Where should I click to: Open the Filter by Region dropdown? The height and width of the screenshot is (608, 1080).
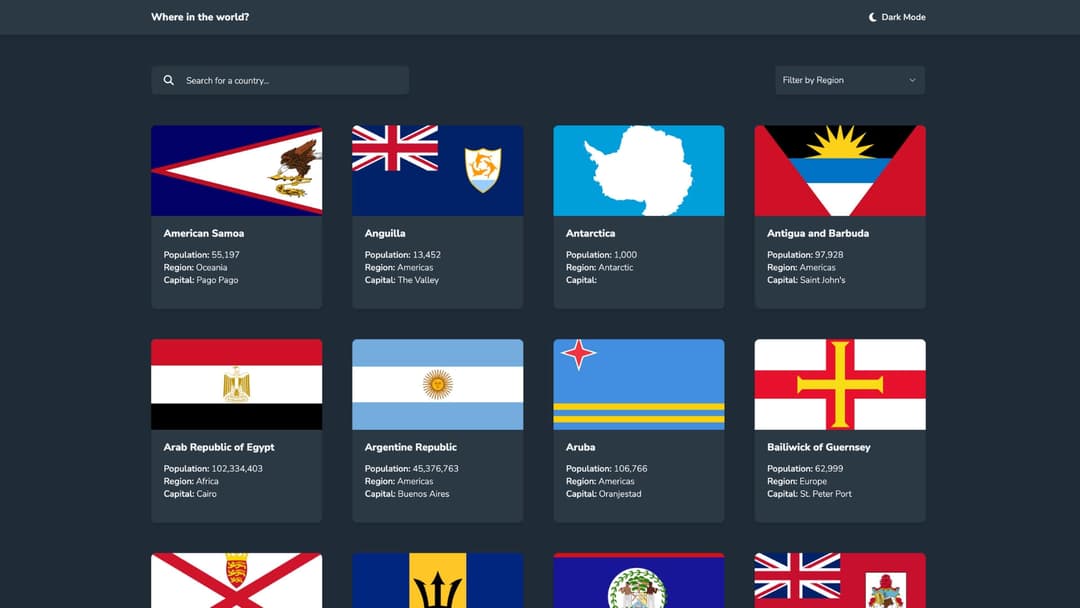point(849,80)
